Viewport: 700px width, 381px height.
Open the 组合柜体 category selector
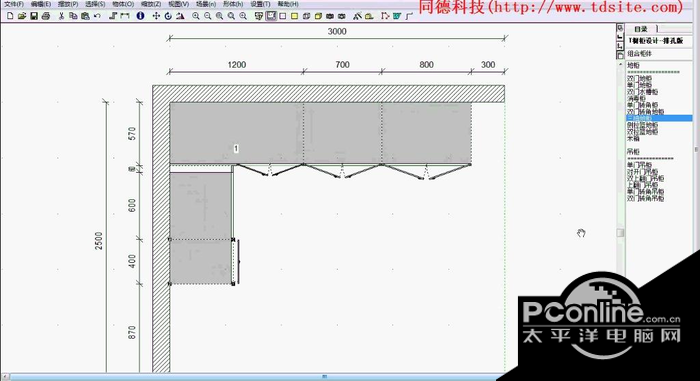(659, 54)
